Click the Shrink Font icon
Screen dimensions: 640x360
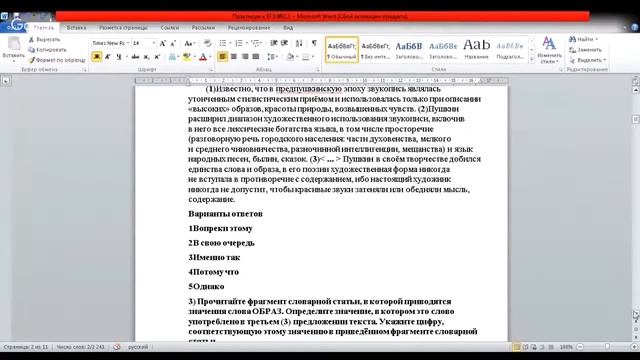(173, 43)
